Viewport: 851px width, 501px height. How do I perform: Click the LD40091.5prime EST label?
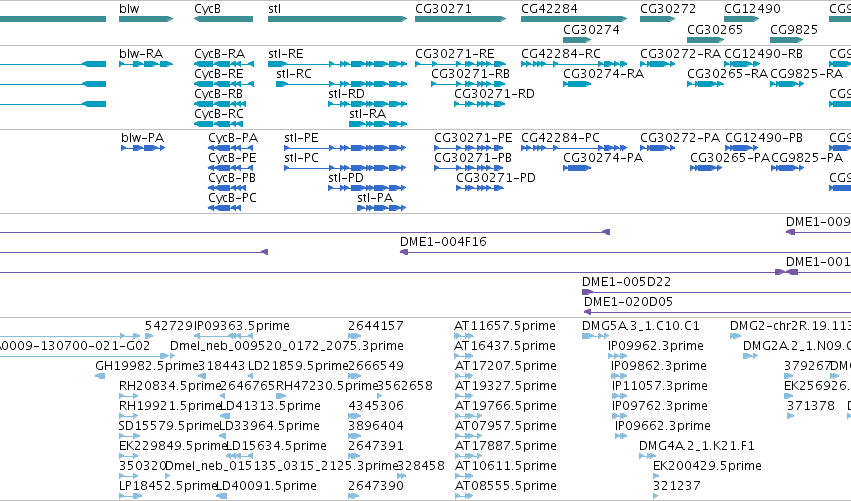click(x=267, y=486)
